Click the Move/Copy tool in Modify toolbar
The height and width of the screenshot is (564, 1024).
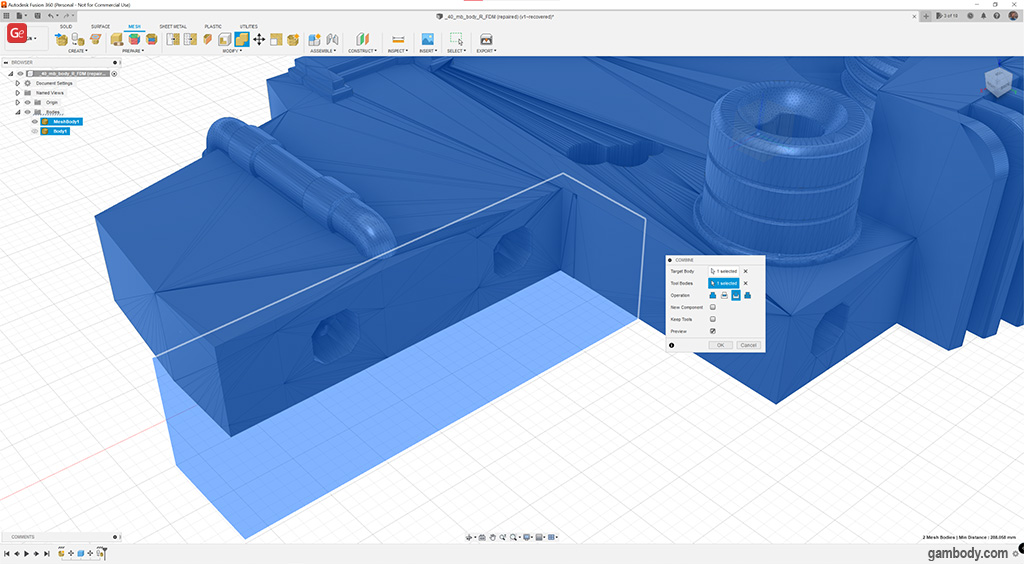click(259, 39)
